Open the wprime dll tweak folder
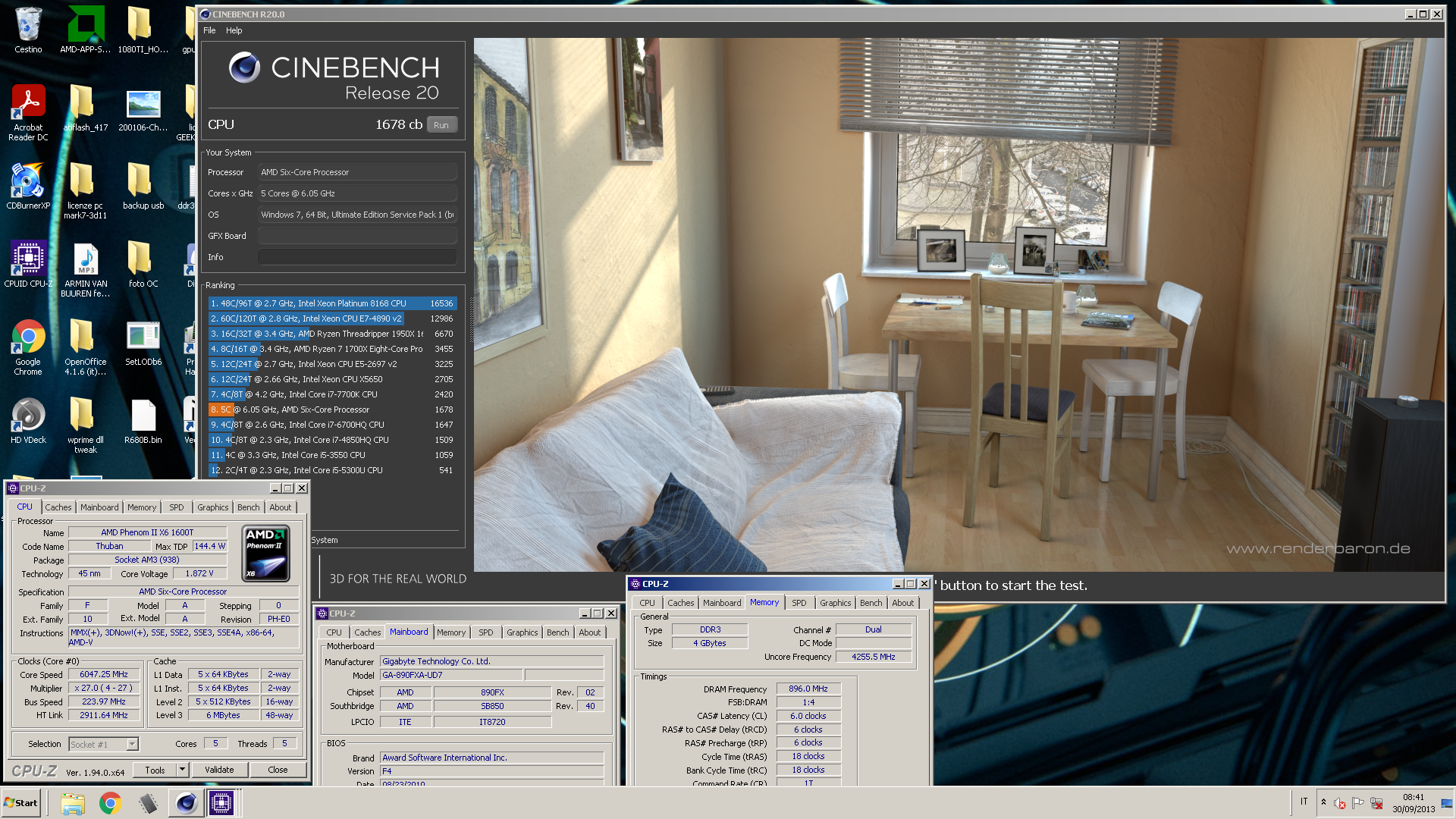Image resolution: width=1456 pixels, height=819 pixels. pyautogui.click(x=86, y=425)
